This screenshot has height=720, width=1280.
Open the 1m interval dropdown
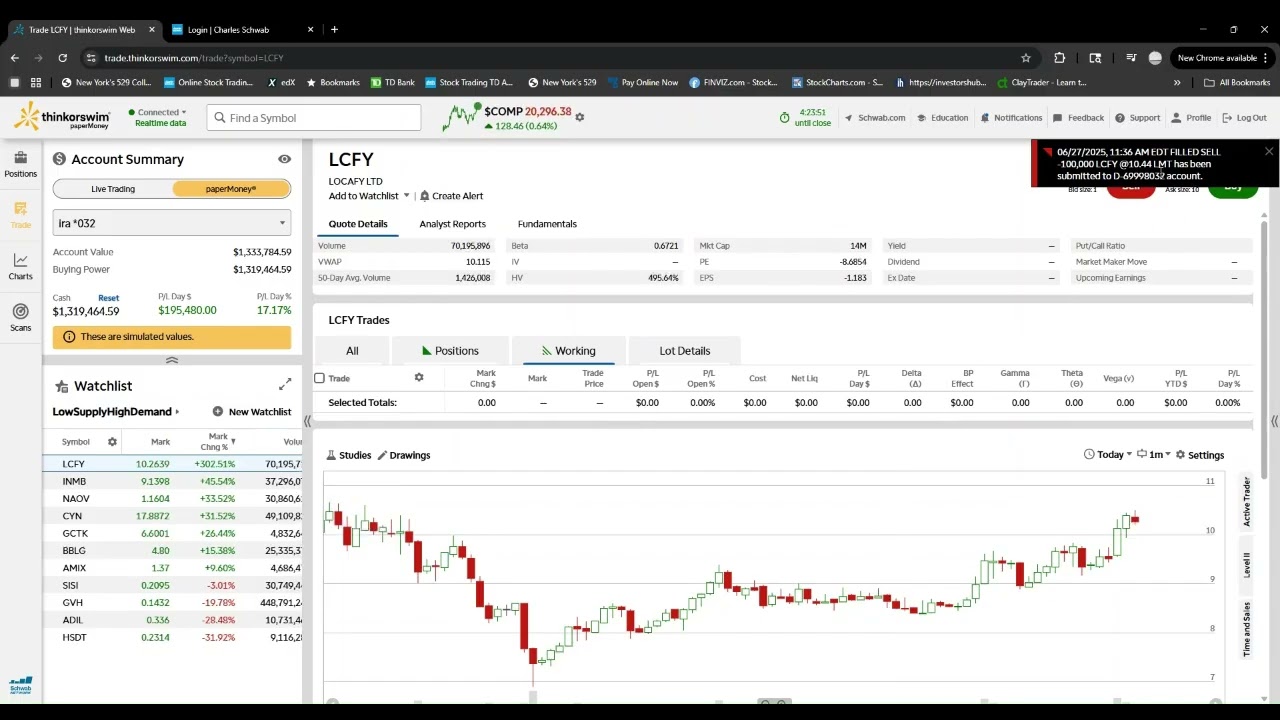click(x=1153, y=455)
